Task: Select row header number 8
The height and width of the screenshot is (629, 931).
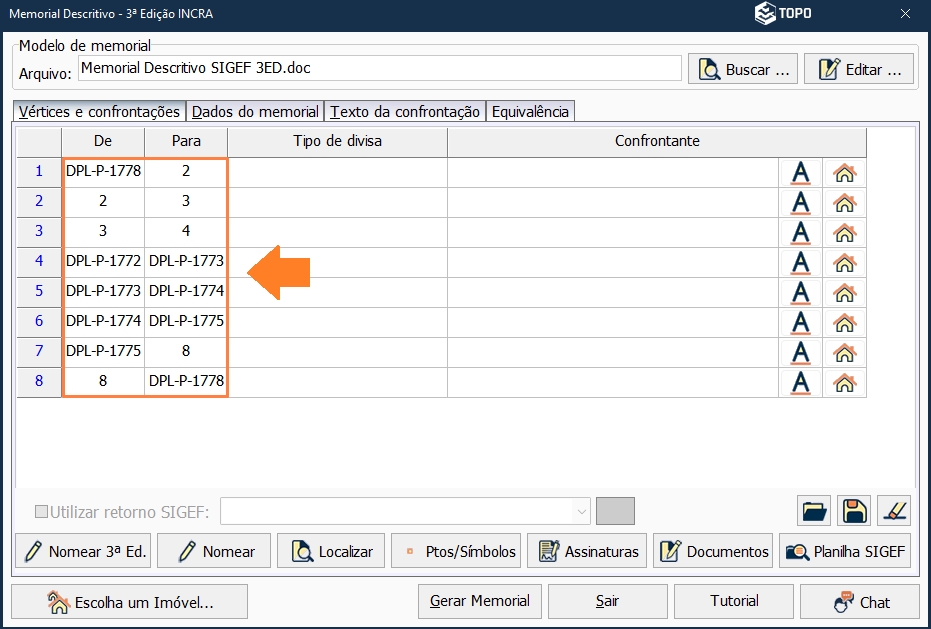Action: pos(39,381)
